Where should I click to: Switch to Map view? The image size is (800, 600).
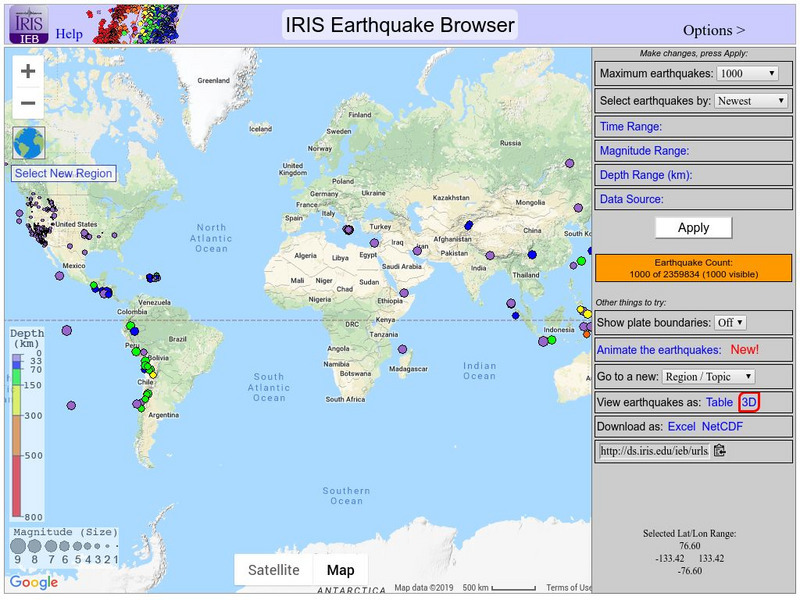point(341,570)
